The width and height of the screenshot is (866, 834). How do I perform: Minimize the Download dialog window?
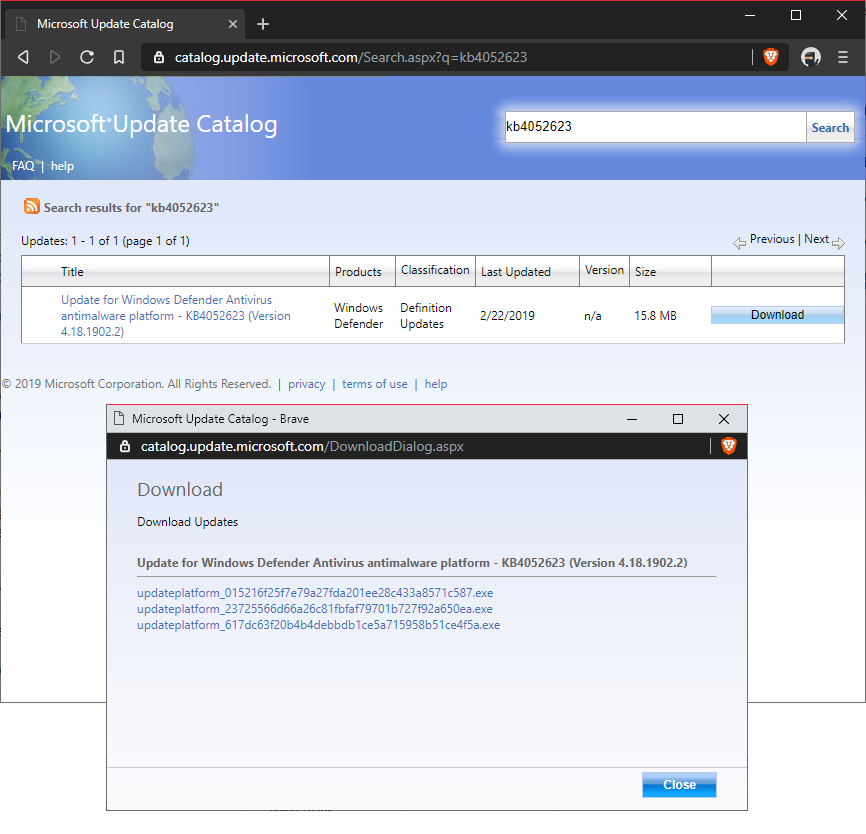(x=632, y=419)
